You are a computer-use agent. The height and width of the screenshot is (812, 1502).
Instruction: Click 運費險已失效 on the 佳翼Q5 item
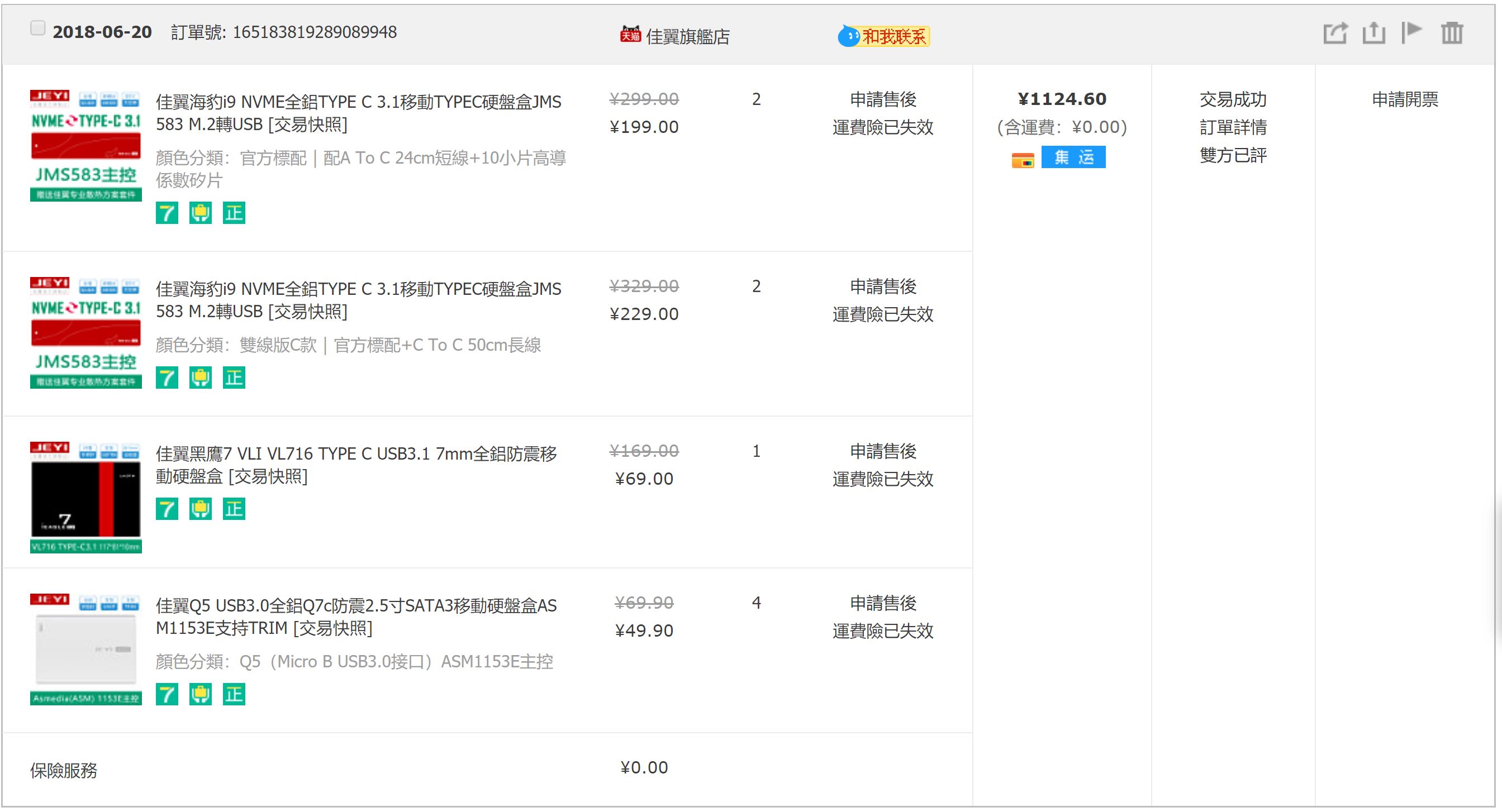coord(883,631)
